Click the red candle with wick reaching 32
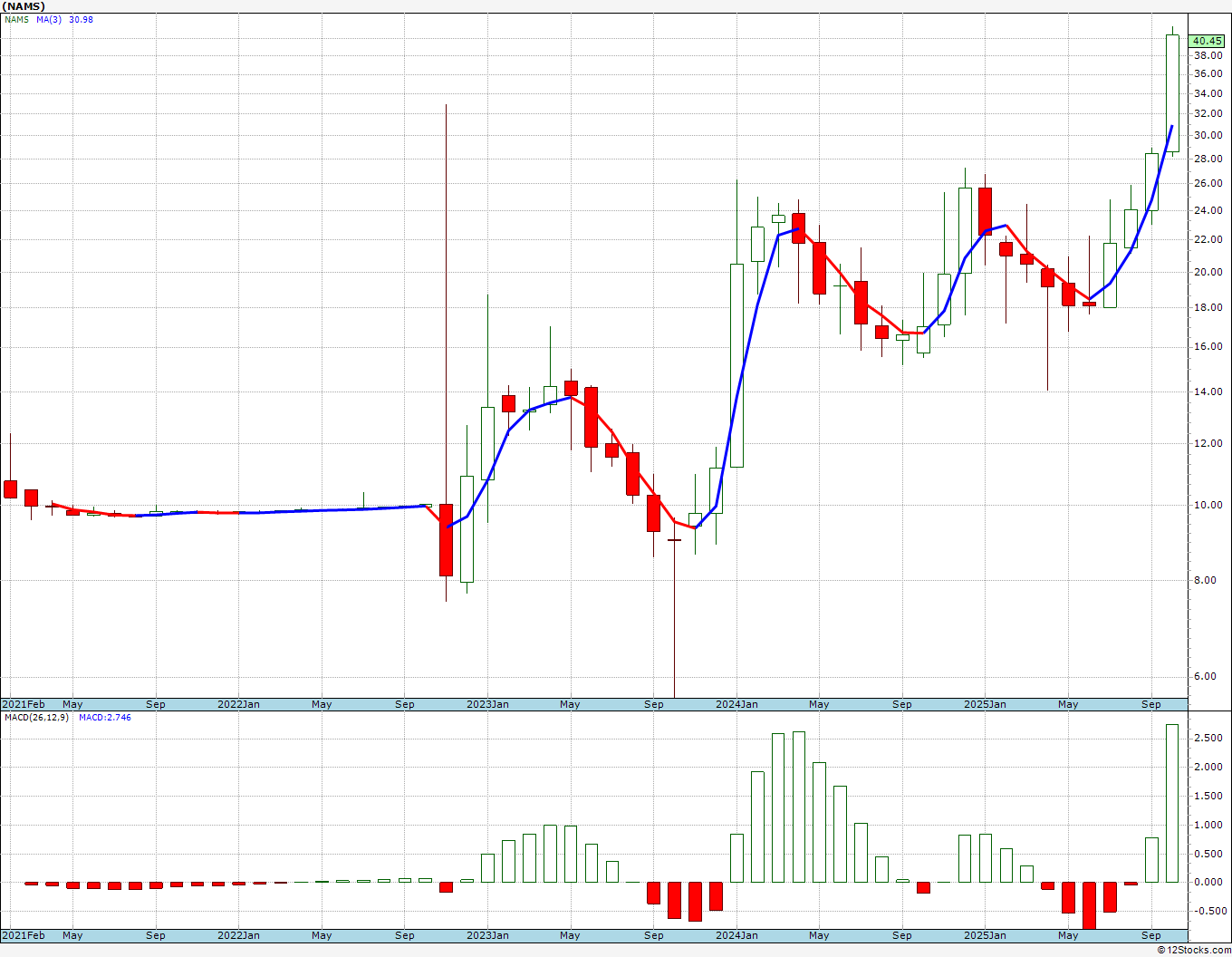 (x=446, y=539)
